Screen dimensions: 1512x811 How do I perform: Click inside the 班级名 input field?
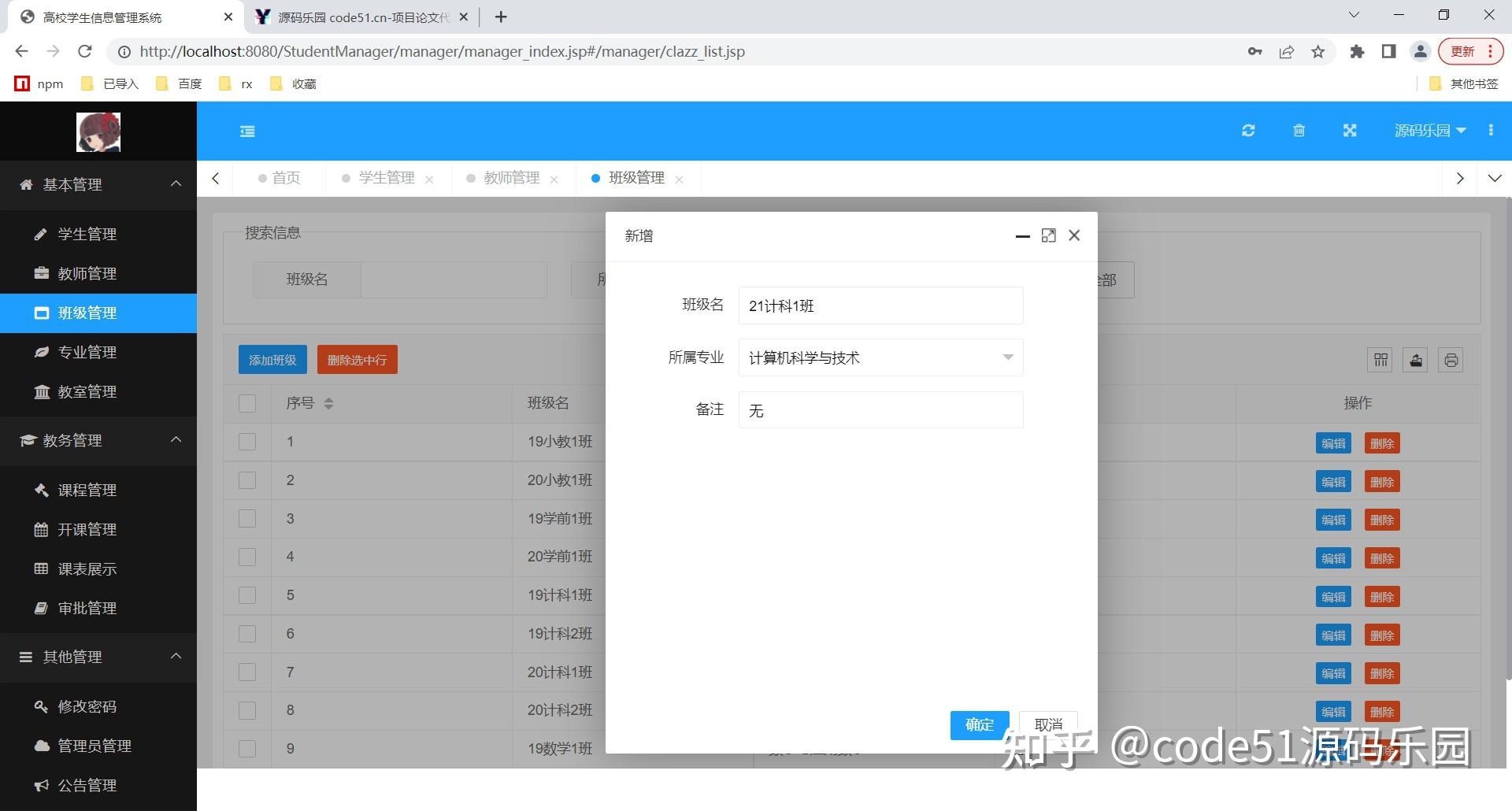(880, 306)
